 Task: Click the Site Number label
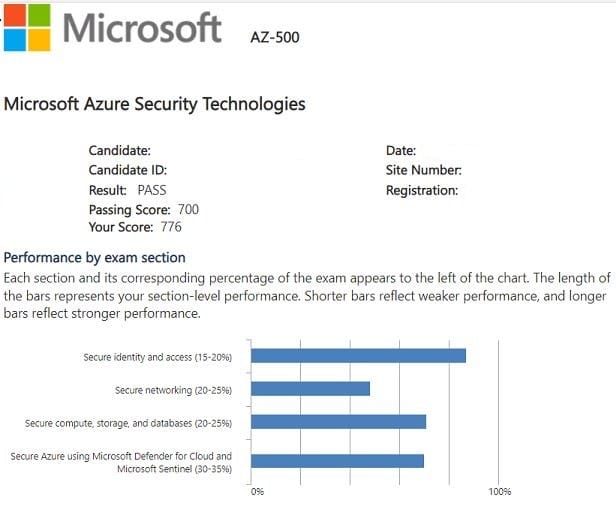coord(423,170)
